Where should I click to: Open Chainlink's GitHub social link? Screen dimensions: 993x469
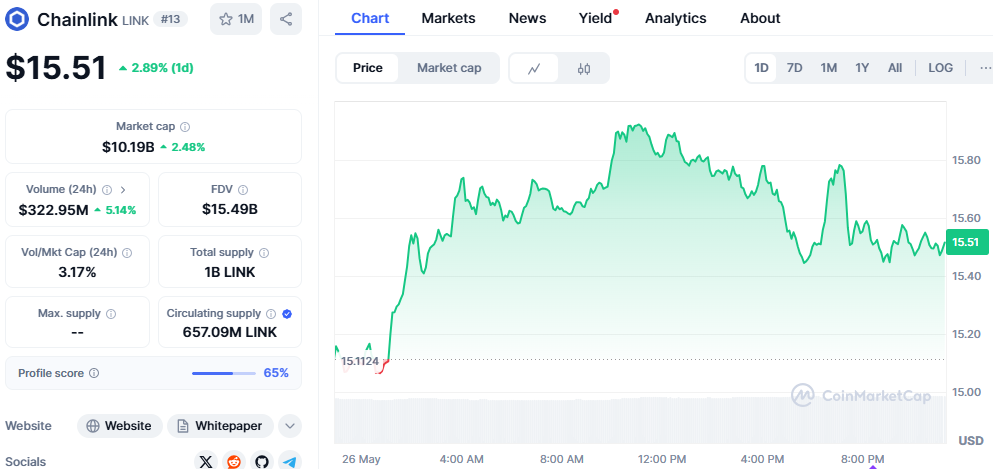[262, 461]
